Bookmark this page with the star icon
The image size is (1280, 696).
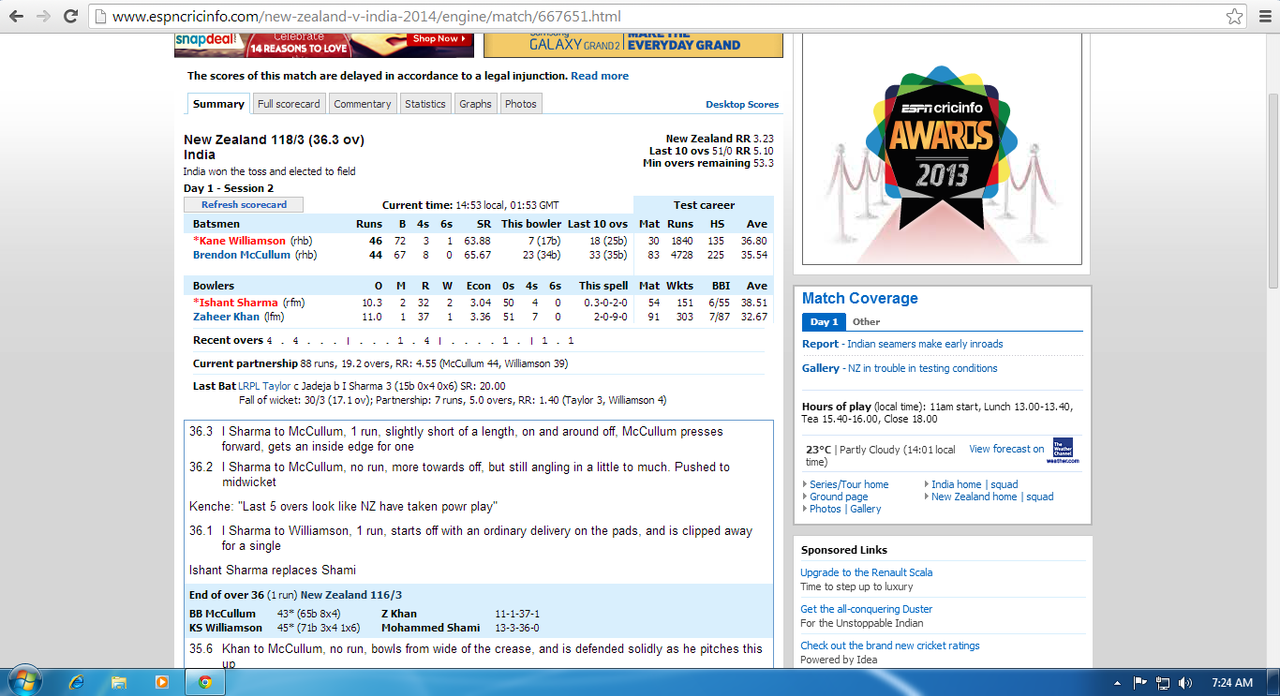click(1234, 16)
